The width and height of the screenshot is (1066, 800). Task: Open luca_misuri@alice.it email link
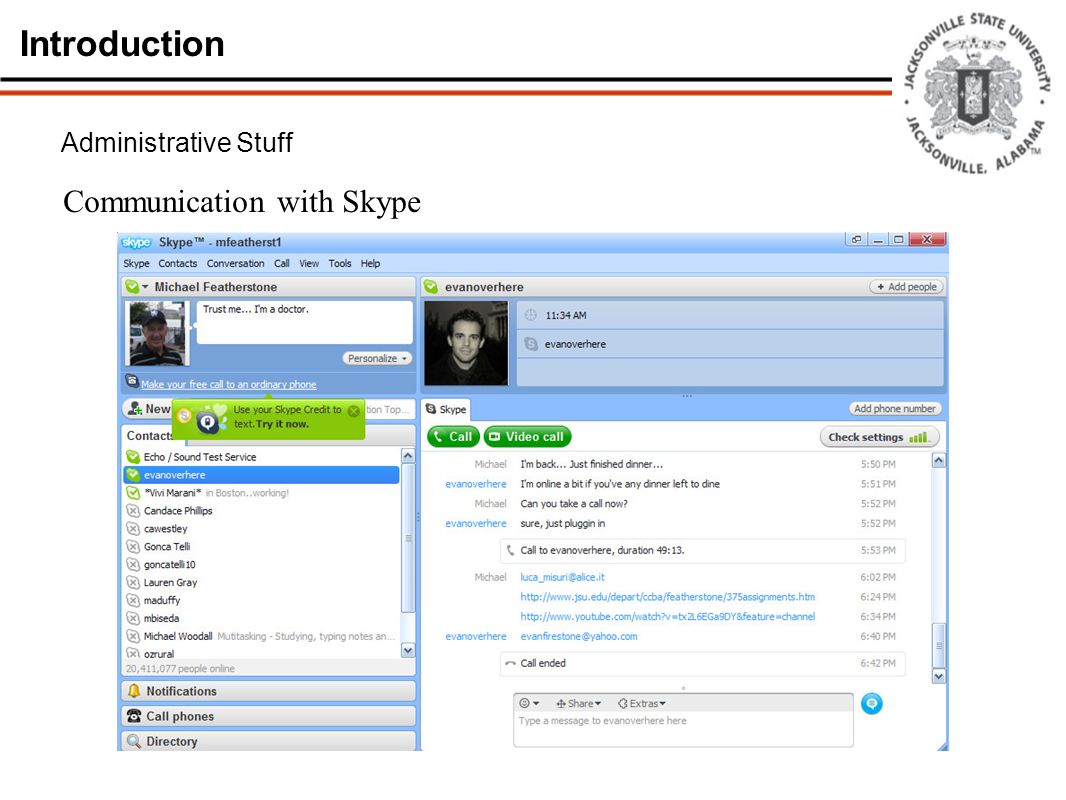(x=562, y=577)
